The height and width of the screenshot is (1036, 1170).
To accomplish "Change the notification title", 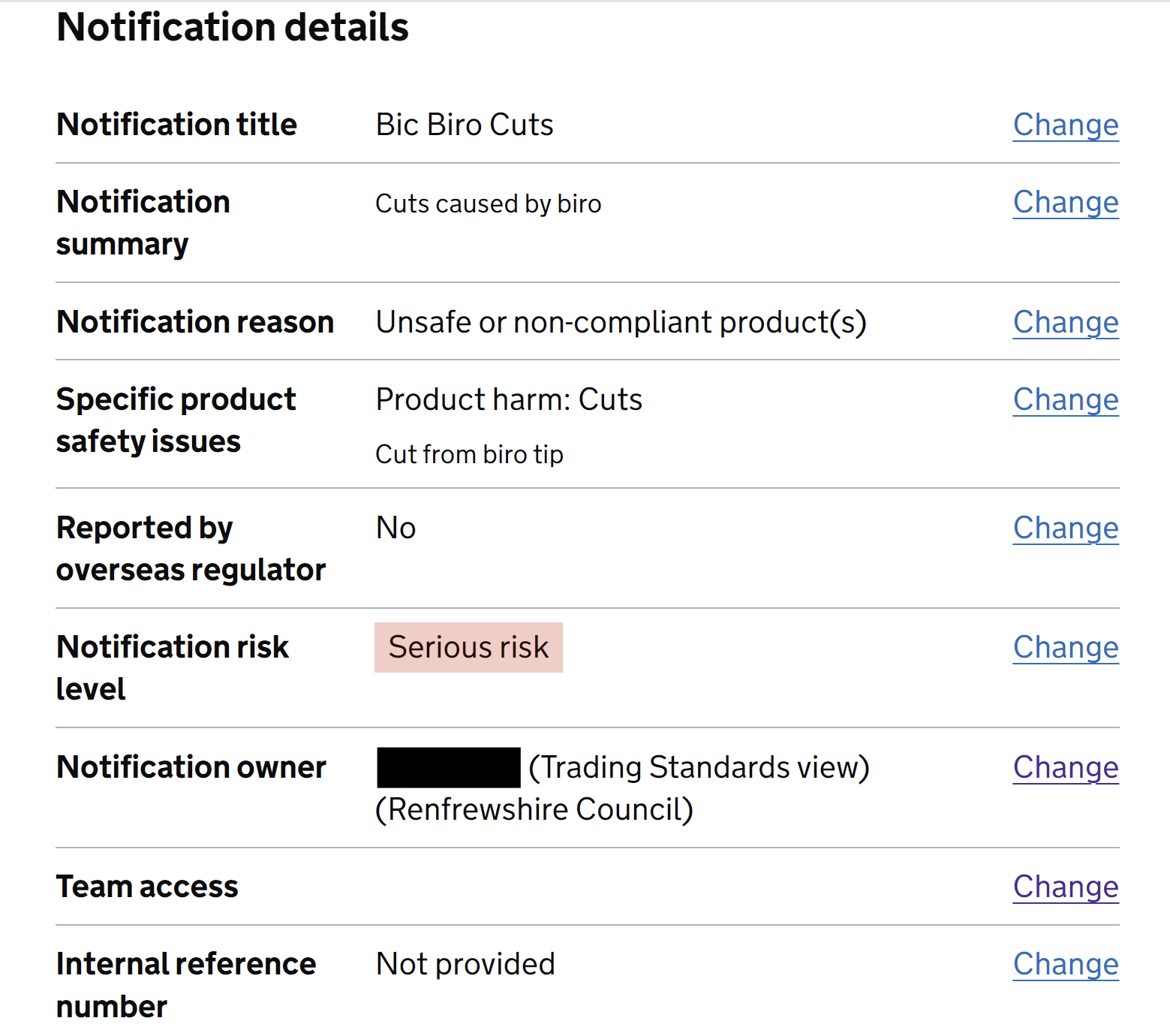I will pos(1065,125).
